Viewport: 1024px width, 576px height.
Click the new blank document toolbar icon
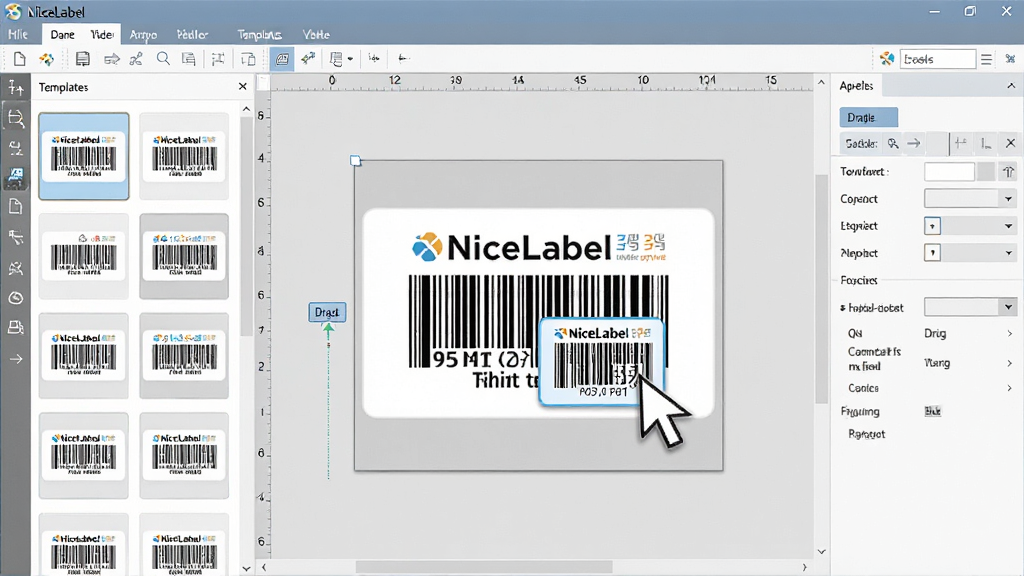(20, 59)
